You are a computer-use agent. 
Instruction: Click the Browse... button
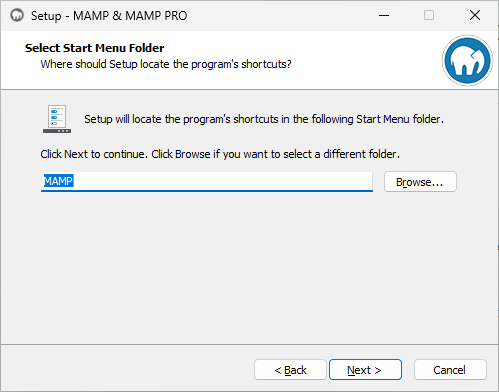420,182
